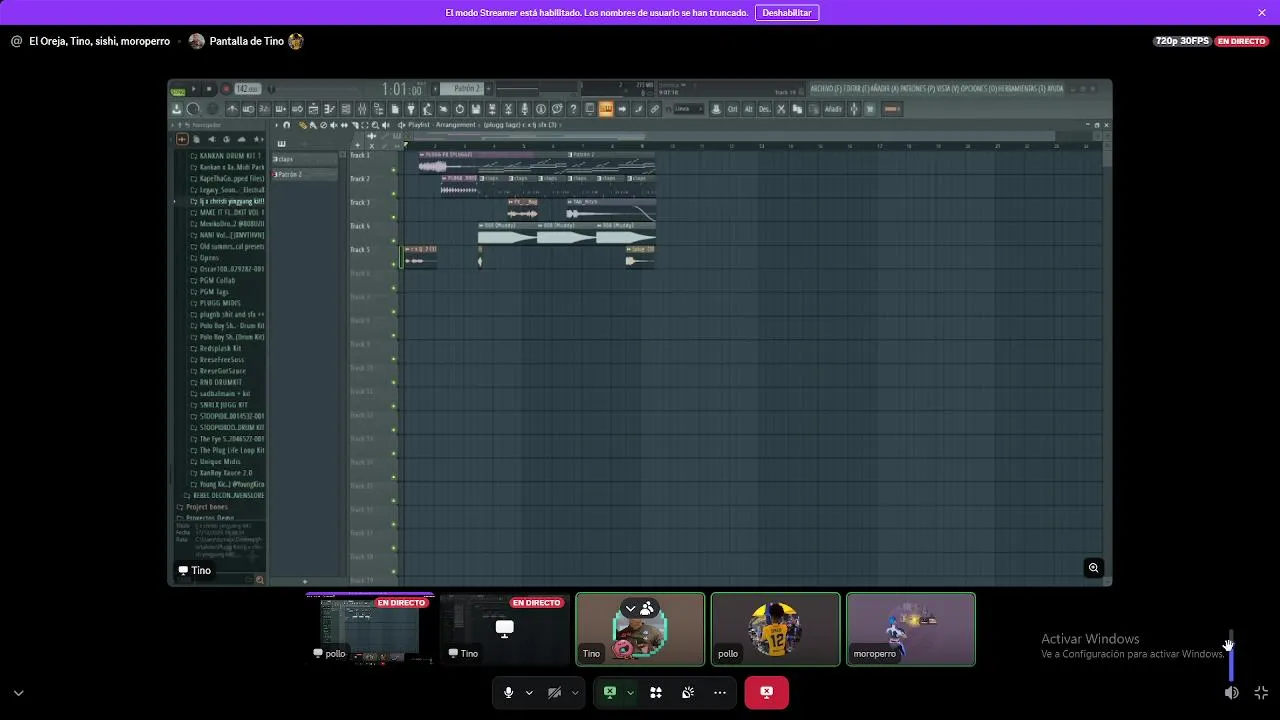Screen dimensions: 1280x720
Task: Open ARCHIVO menu in FL Studio
Action: (x=826, y=88)
